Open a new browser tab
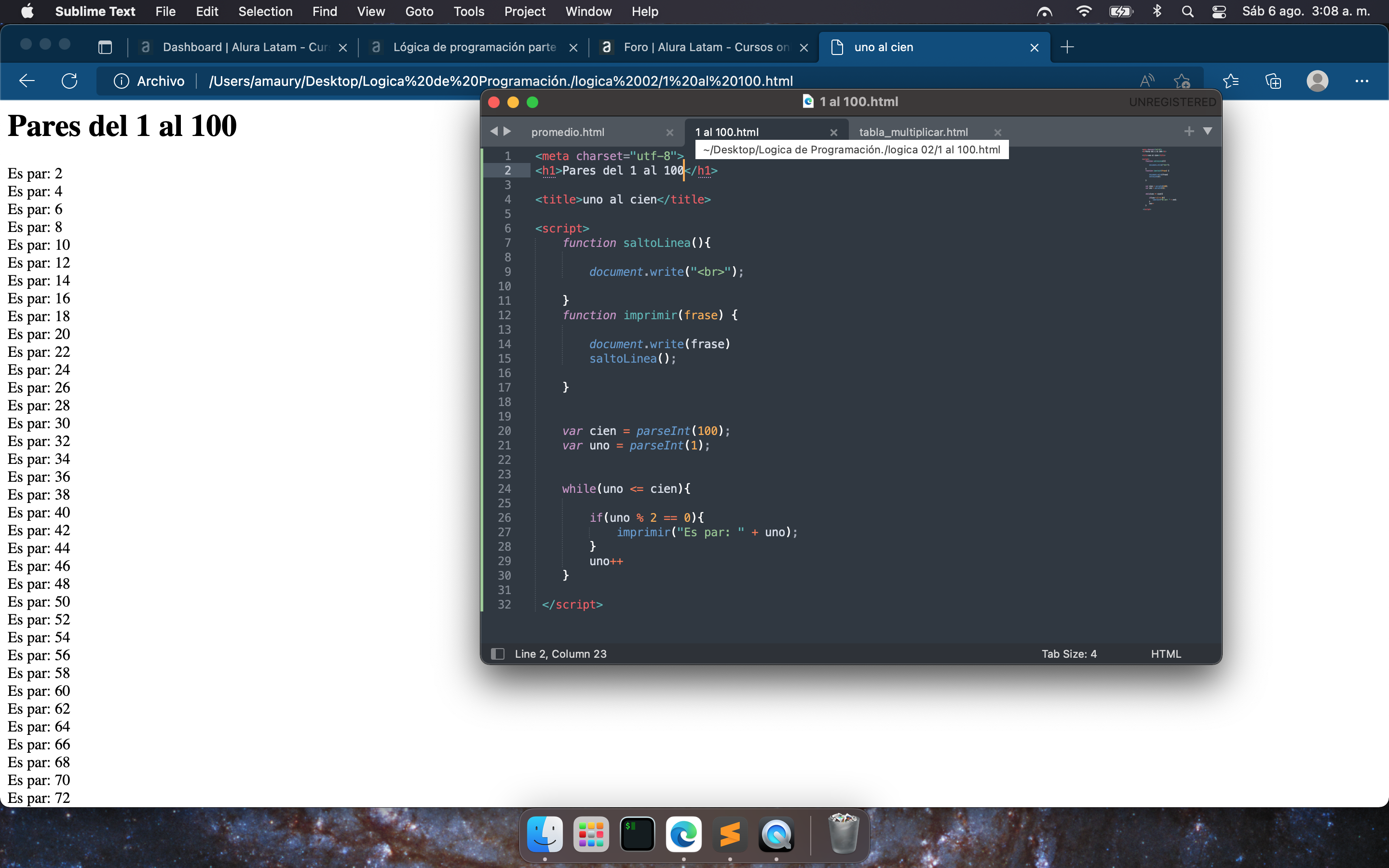Screen dimensions: 1389x868 tap(1067, 47)
